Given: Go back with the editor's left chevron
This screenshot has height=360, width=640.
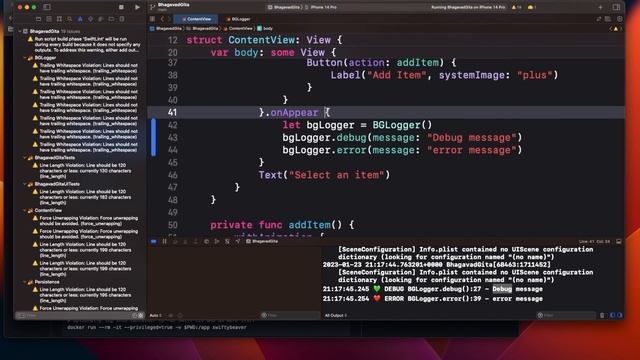Looking at the screenshot, I should click(x=162, y=19).
